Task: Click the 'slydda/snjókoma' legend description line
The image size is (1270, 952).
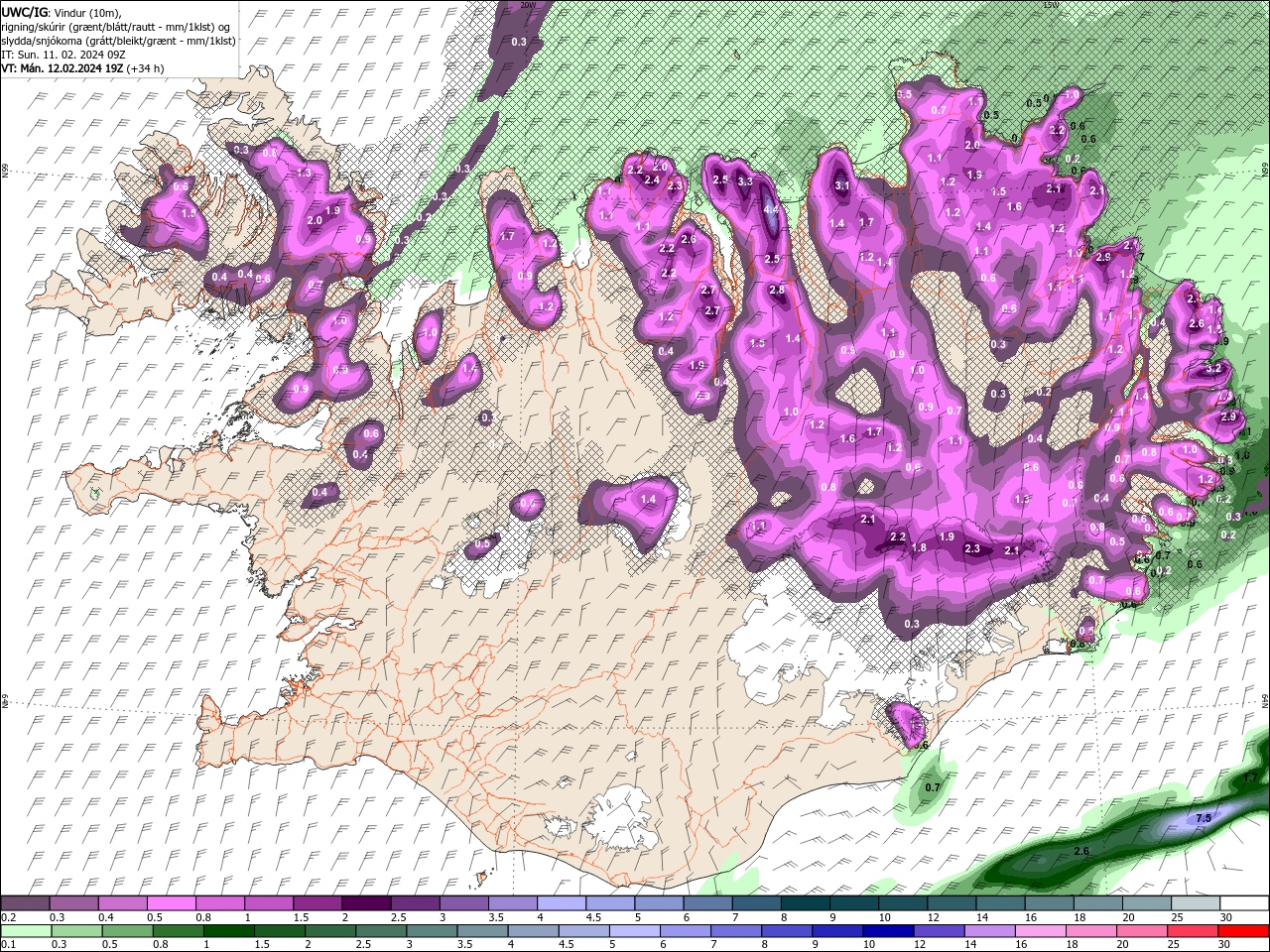Action: coord(118,41)
